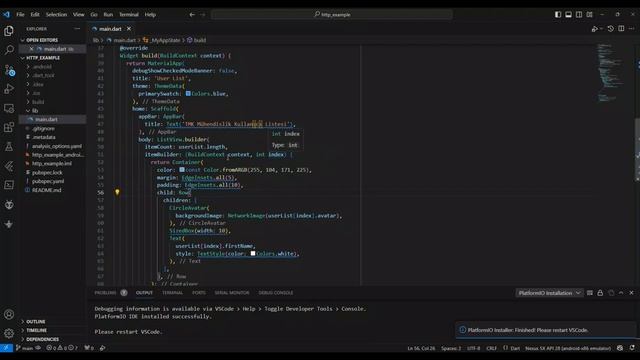640x360 pixels.
Task: Maximize the panel with the chevron-up
Action: coord(621,293)
